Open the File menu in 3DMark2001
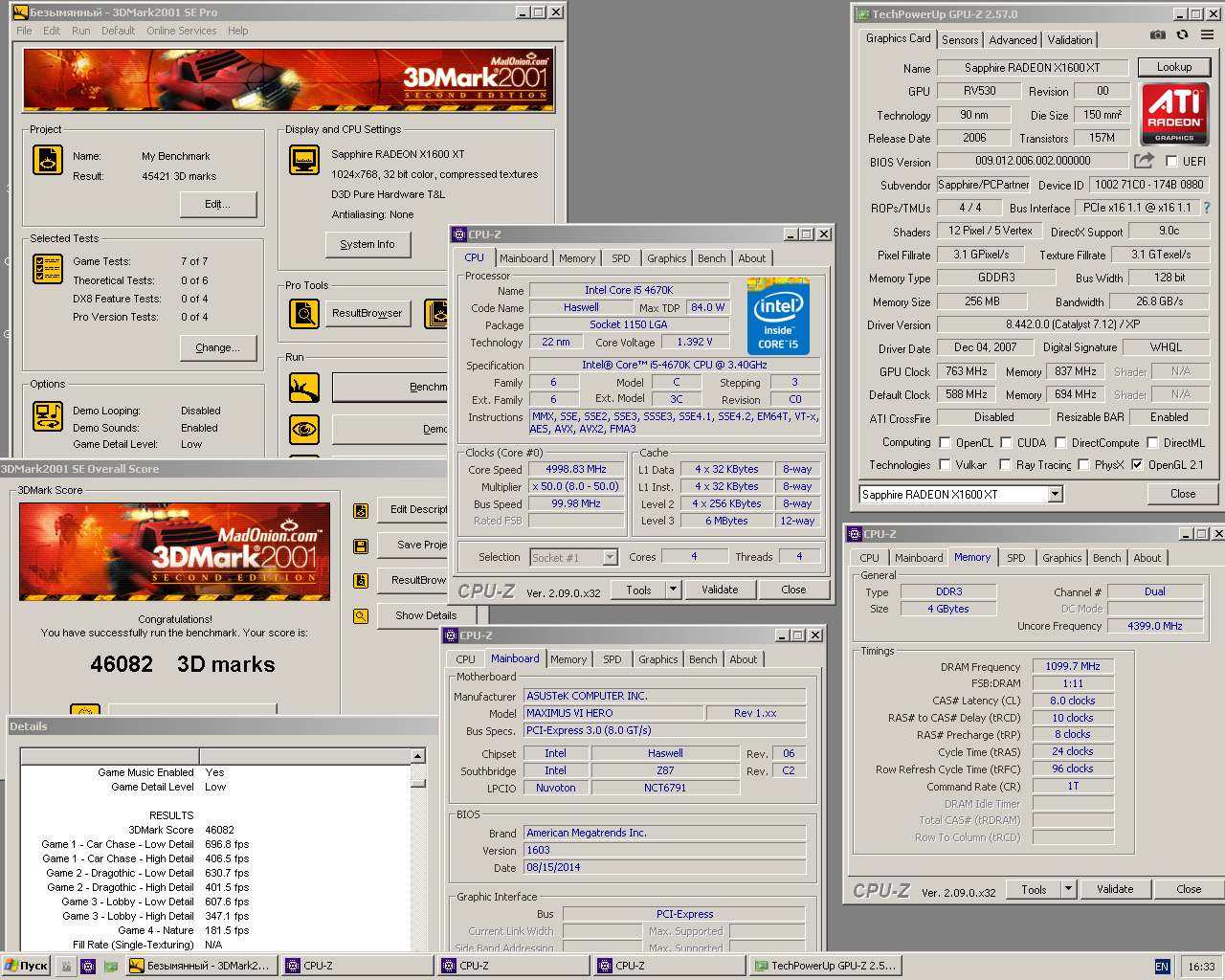 (x=24, y=31)
